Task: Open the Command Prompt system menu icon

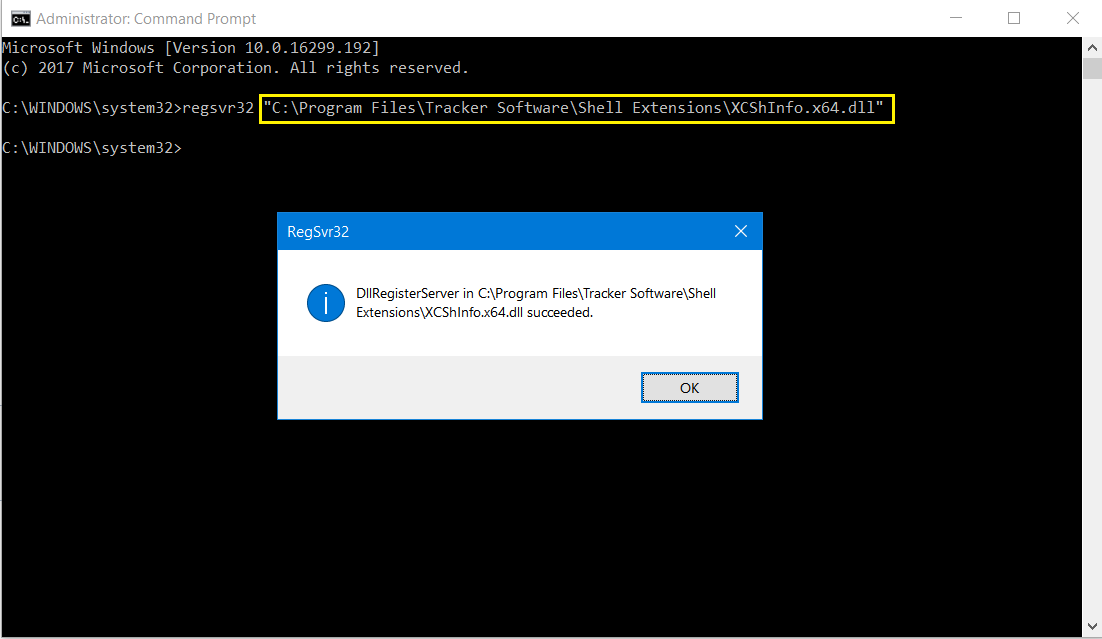Action: (x=20, y=18)
